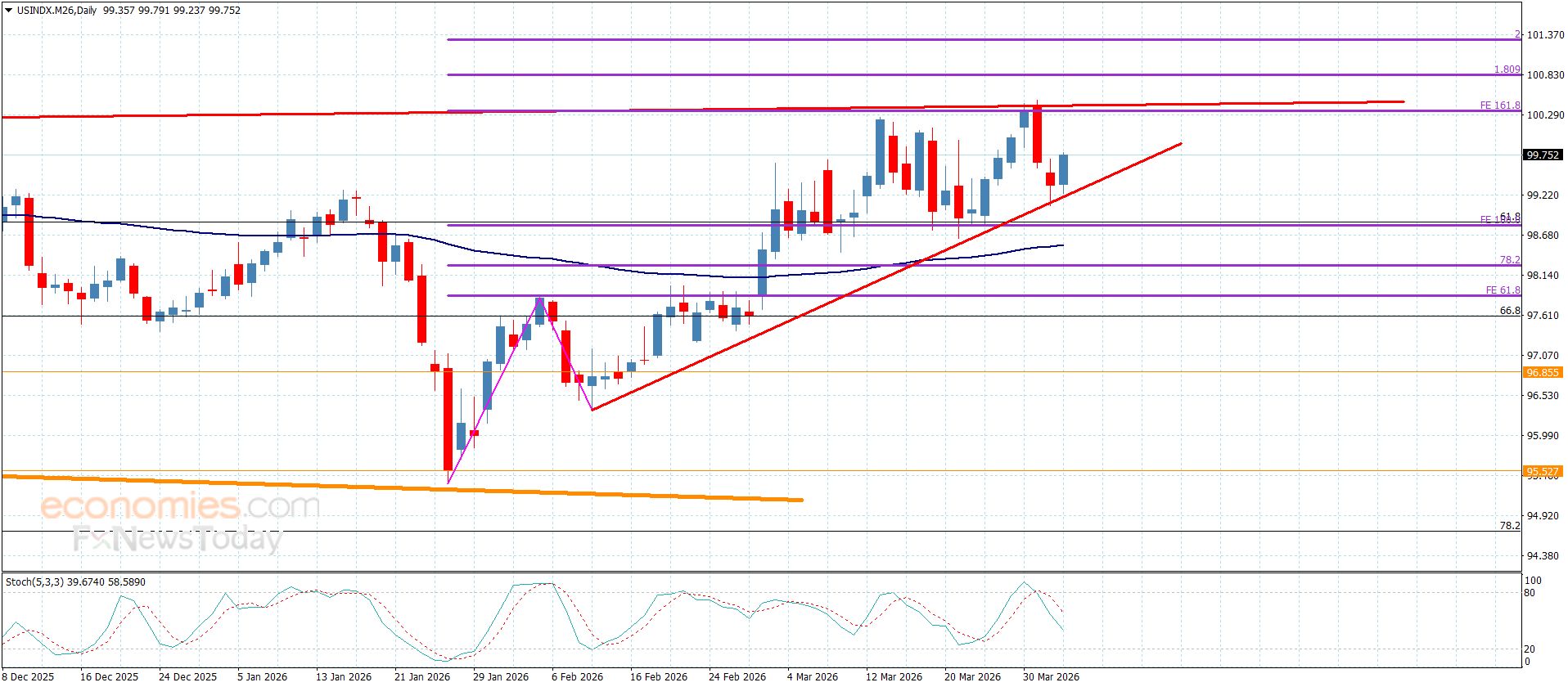The width and height of the screenshot is (1568, 687).
Task: Click the 101.370 price axis label
Action: (x=1545, y=35)
